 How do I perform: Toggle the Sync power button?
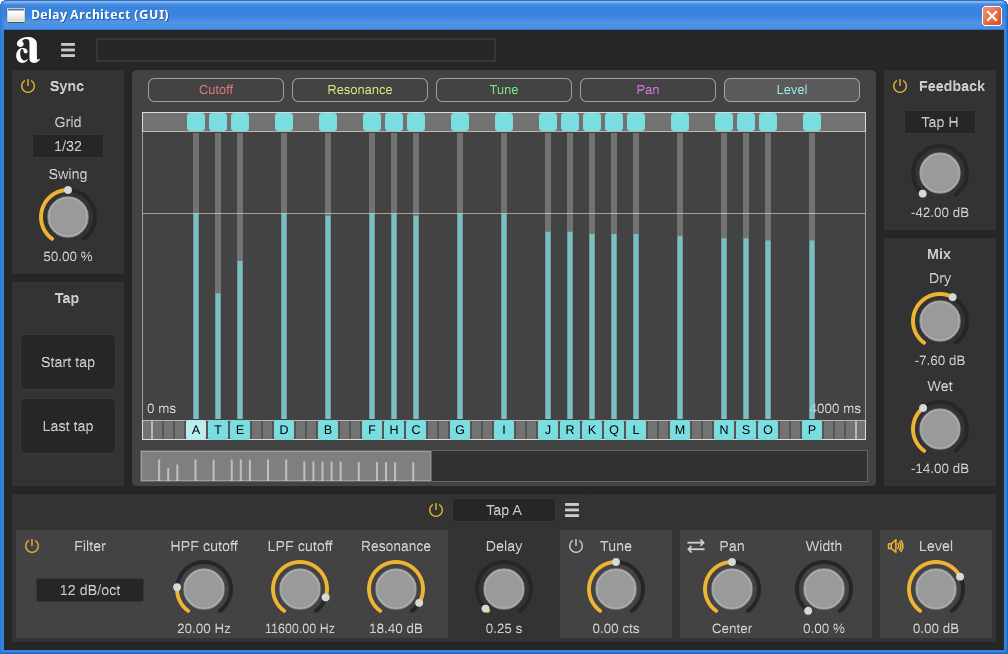(28, 86)
